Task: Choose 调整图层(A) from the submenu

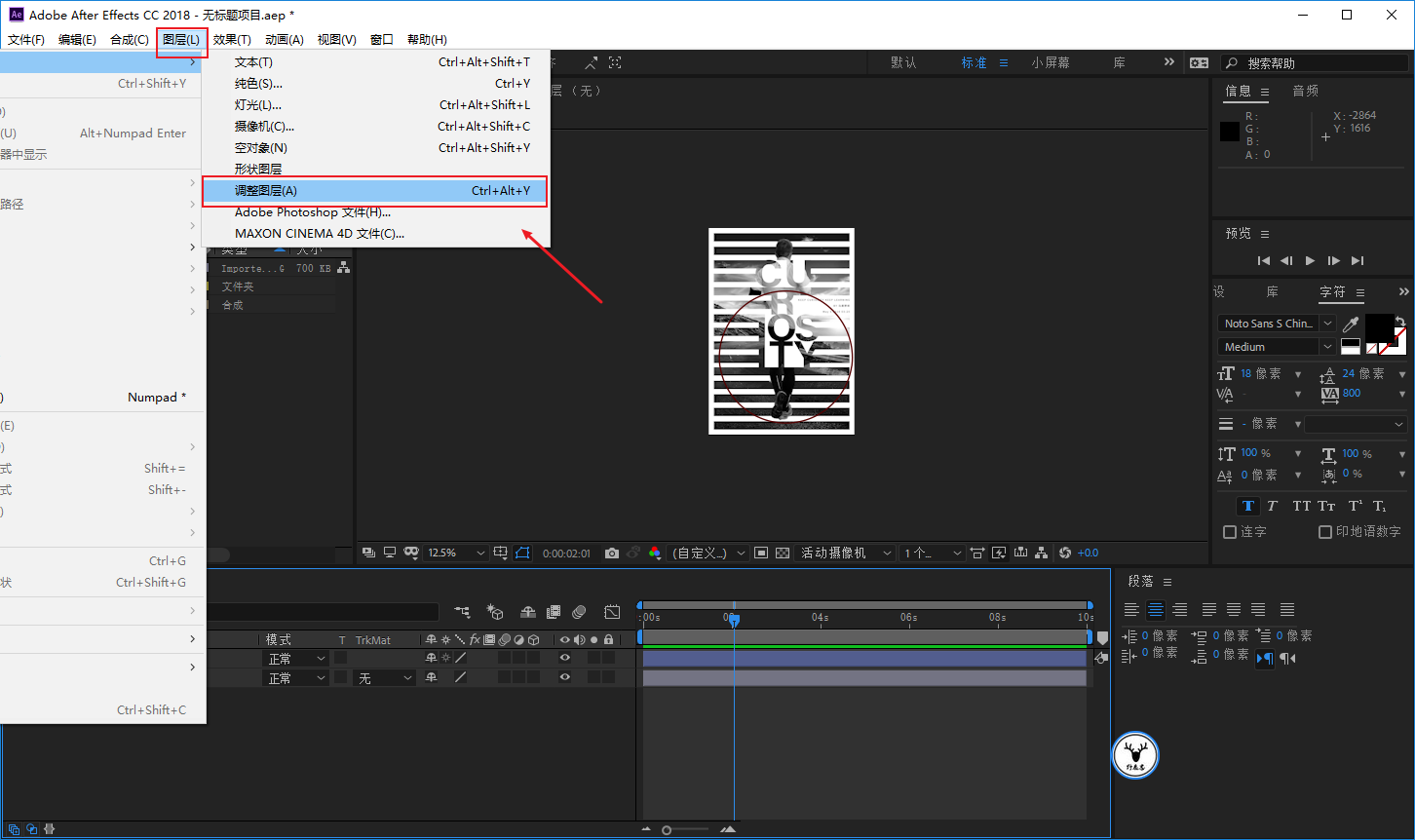Action: [375, 191]
